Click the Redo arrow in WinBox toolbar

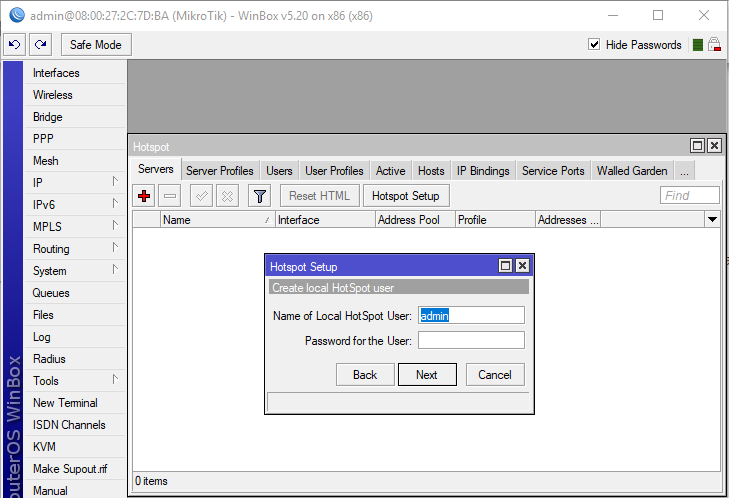click(40, 45)
